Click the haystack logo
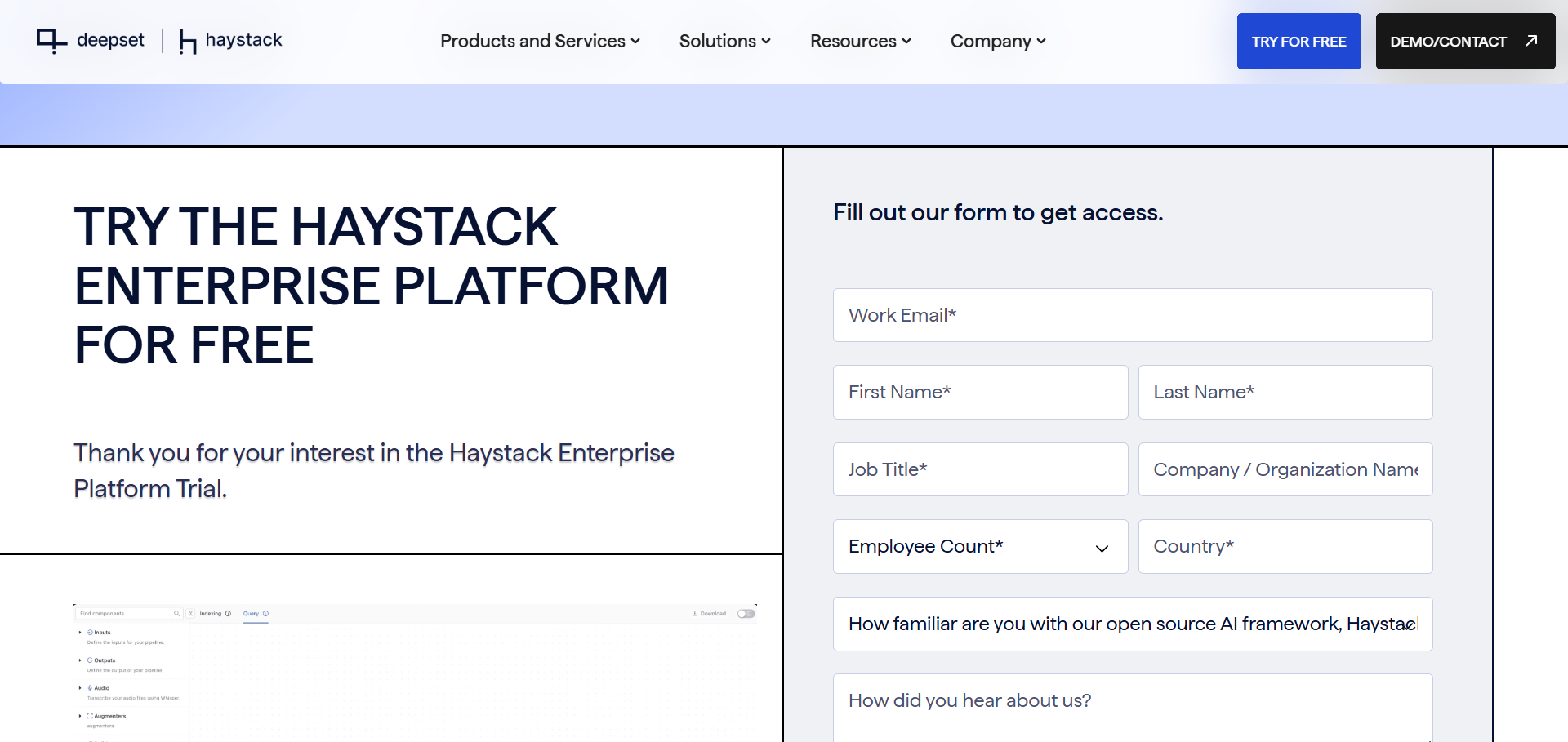Image resolution: width=1568 pixels, height=742 pixels. (230, 40)
